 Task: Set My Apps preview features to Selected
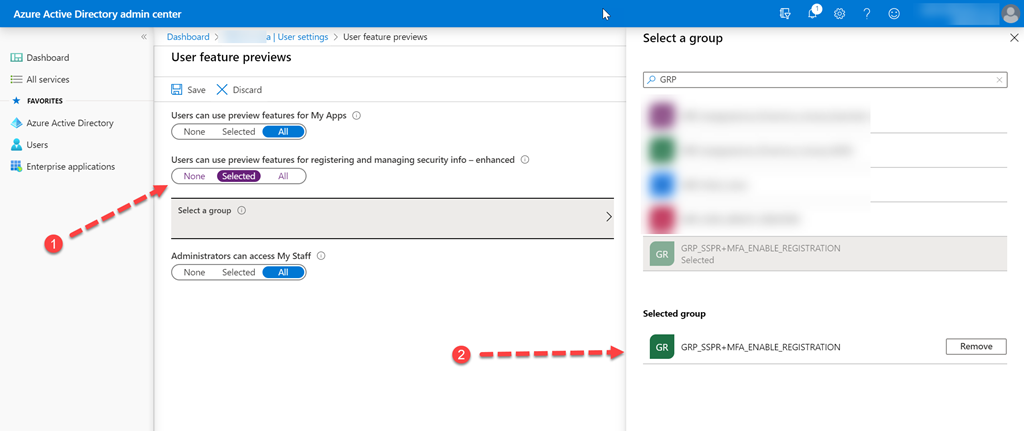click(238, 131)
